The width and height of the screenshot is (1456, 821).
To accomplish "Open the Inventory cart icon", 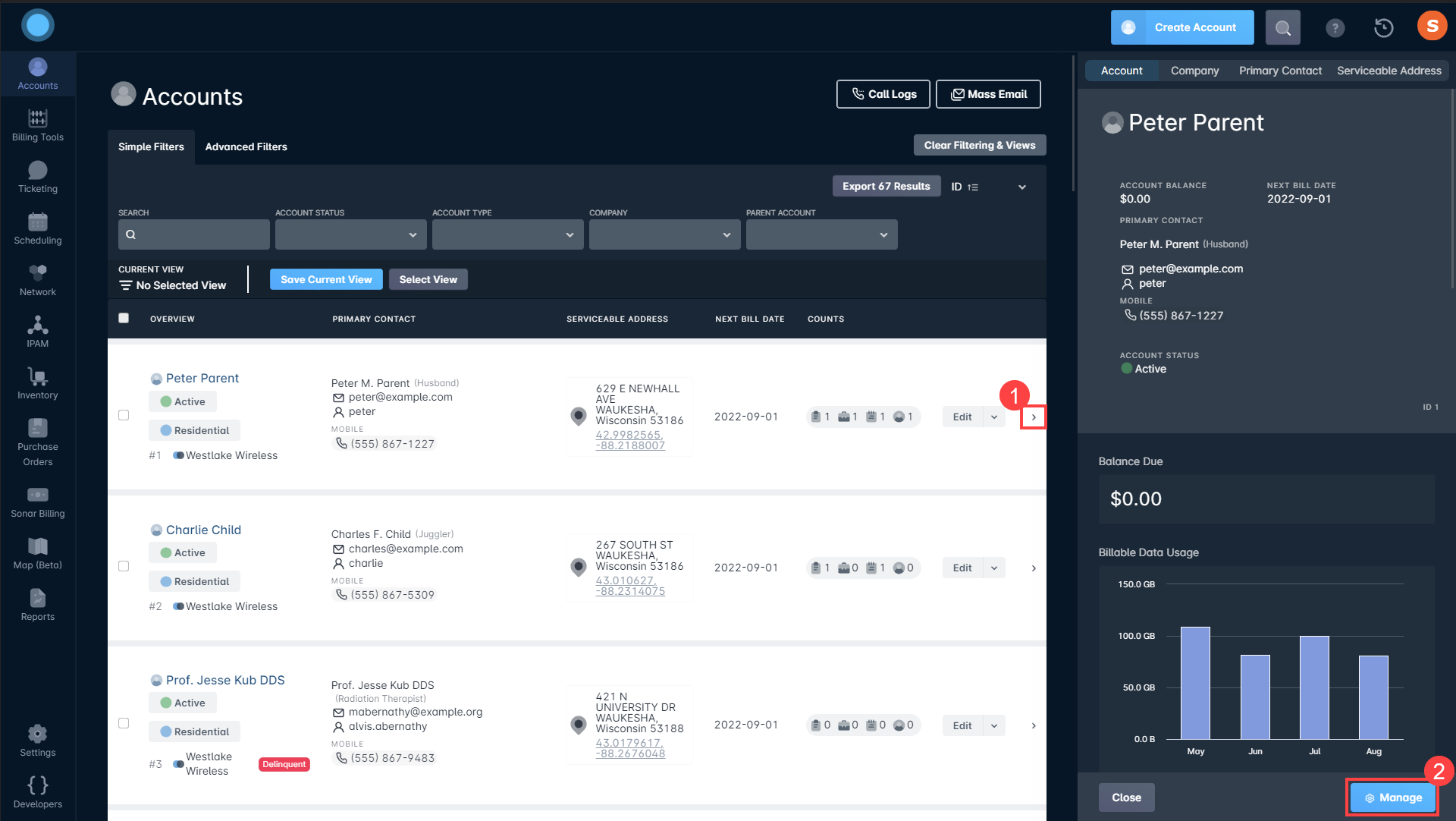I will click(38, 377).
